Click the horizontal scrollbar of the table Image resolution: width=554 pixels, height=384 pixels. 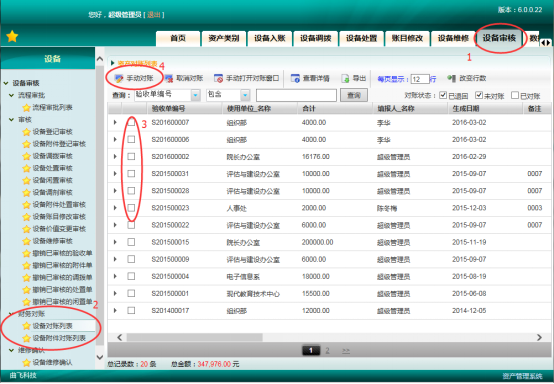[195, 337]
